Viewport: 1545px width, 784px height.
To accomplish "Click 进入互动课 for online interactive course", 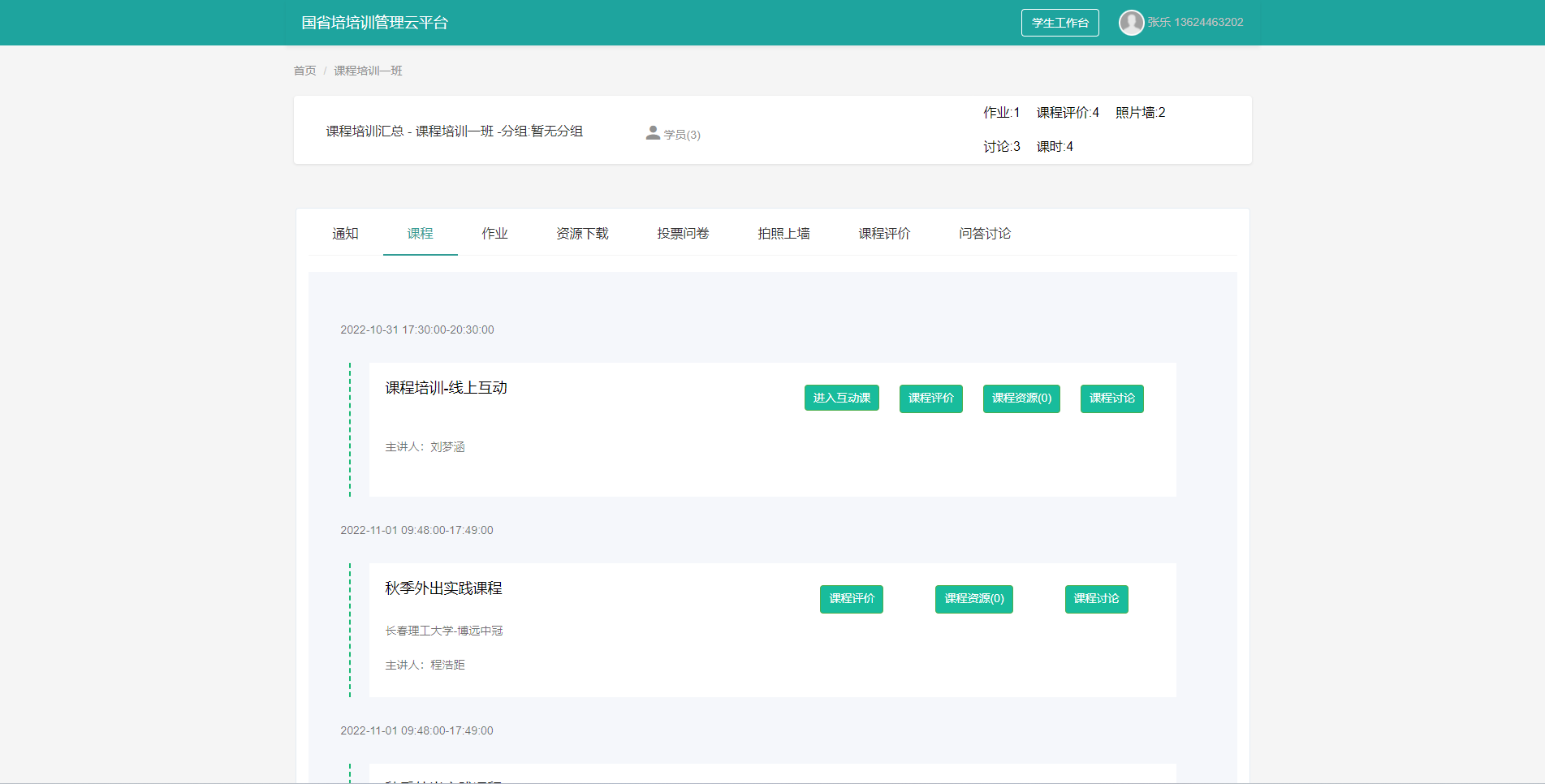I will pyautogui.click(x=841, y=398).
